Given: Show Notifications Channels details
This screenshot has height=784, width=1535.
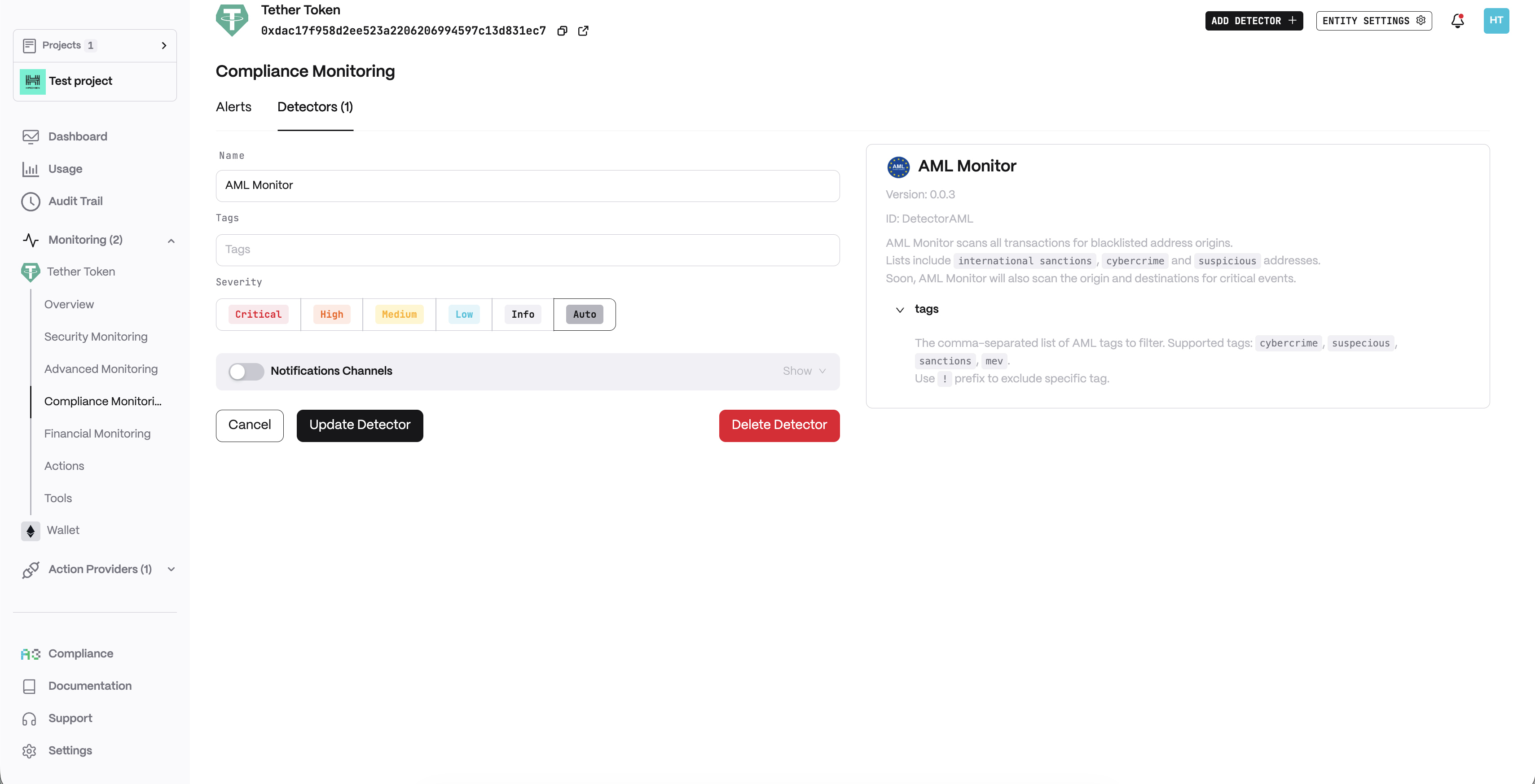Looking at the screenshot, I should [x=804, y=371].
